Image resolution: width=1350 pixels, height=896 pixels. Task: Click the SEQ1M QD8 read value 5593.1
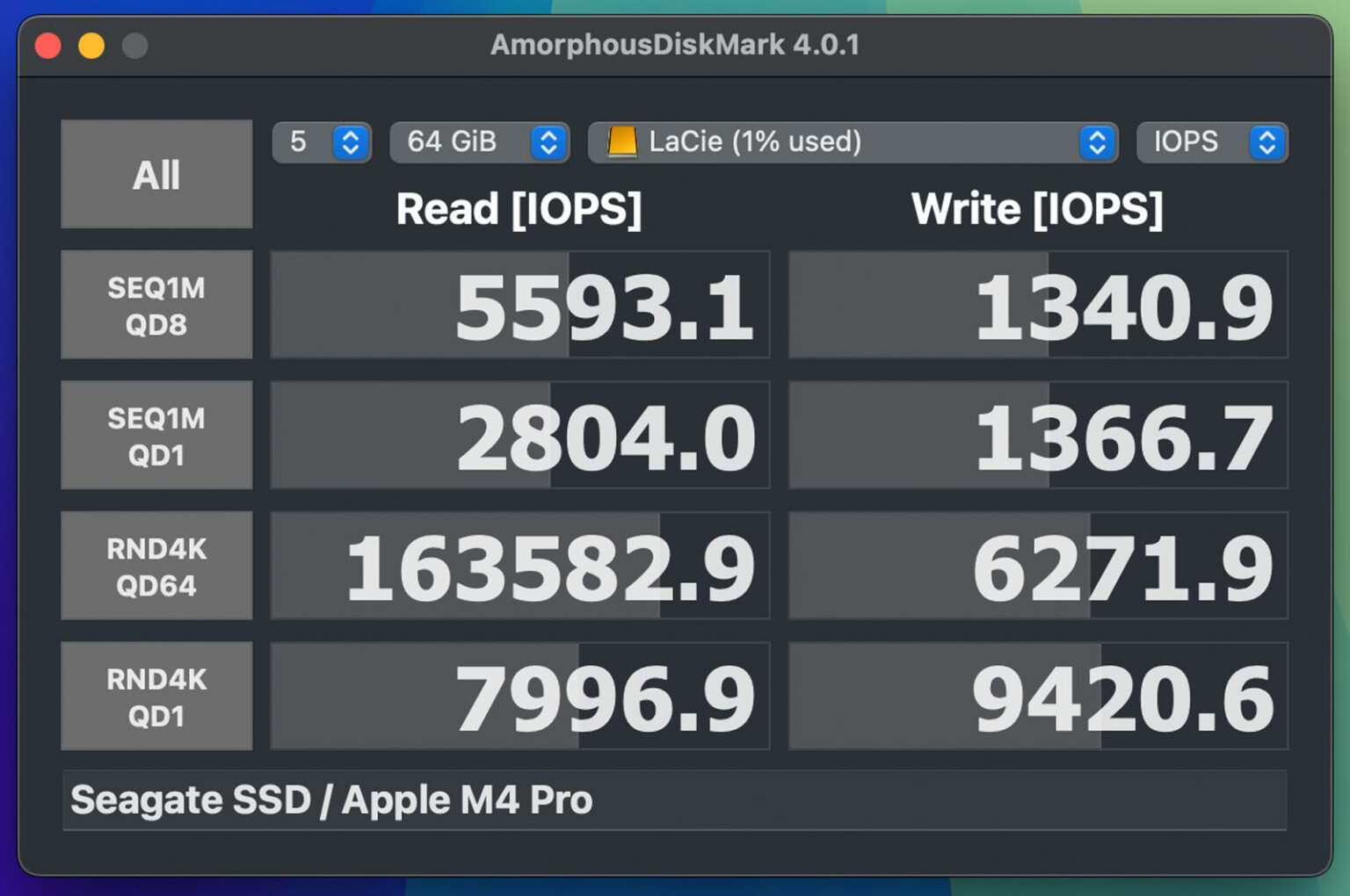click(x=520, y=305)
